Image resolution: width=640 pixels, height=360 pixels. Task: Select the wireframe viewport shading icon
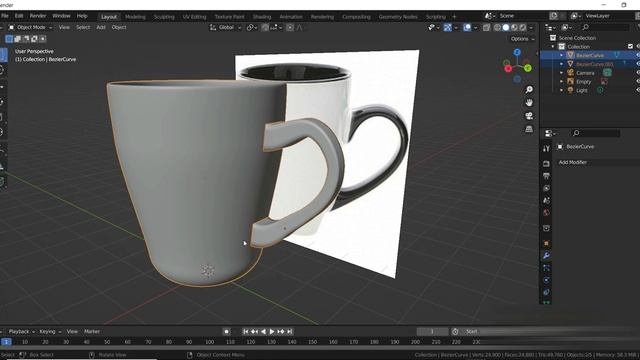(x=497, y=27)
